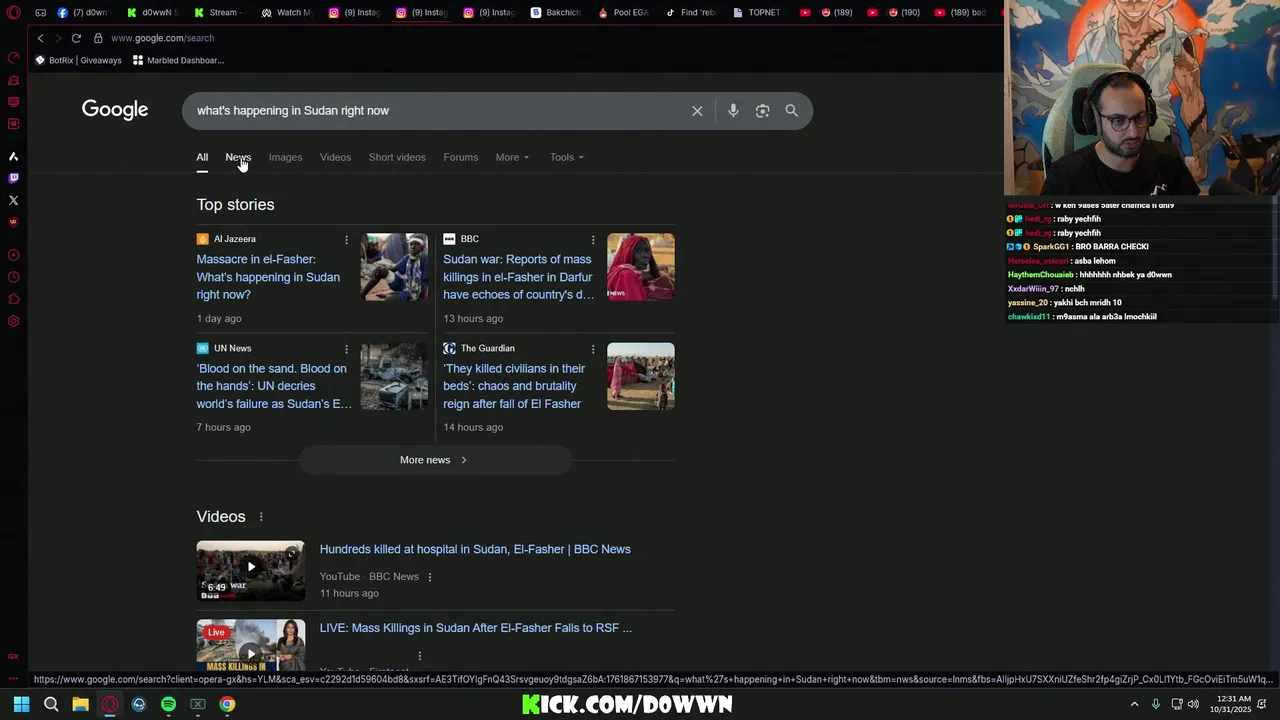
Task: Switch to the Videos results tab
Action: click(335, 157)
